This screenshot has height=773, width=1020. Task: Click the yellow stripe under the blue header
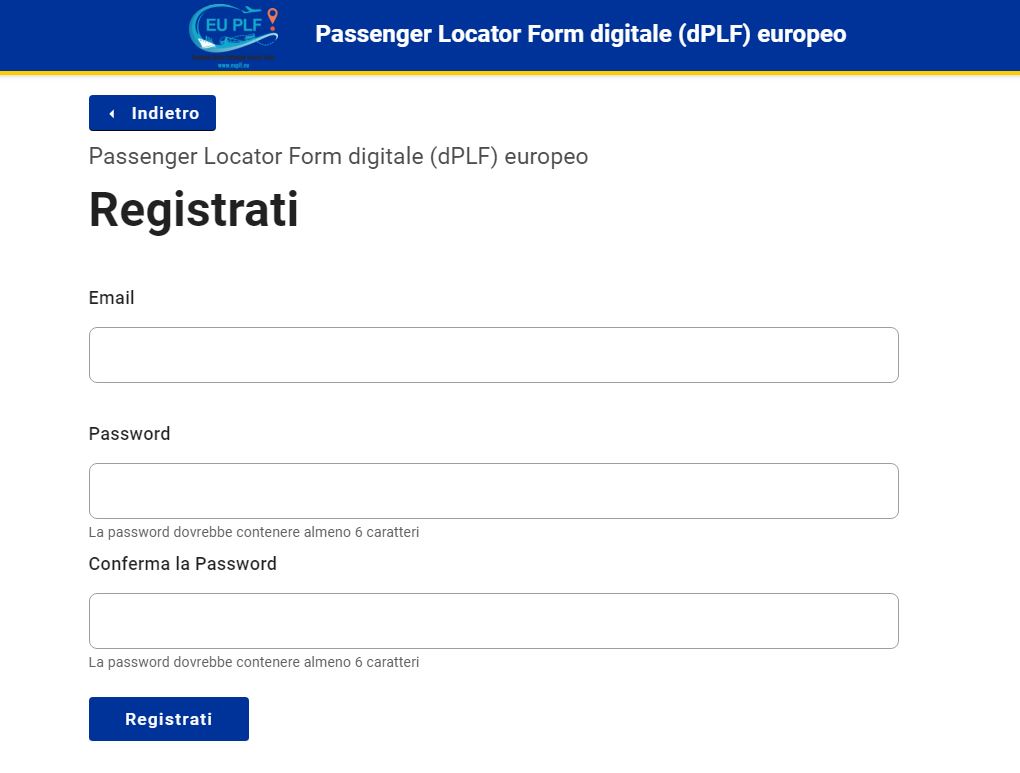(510, 73)
